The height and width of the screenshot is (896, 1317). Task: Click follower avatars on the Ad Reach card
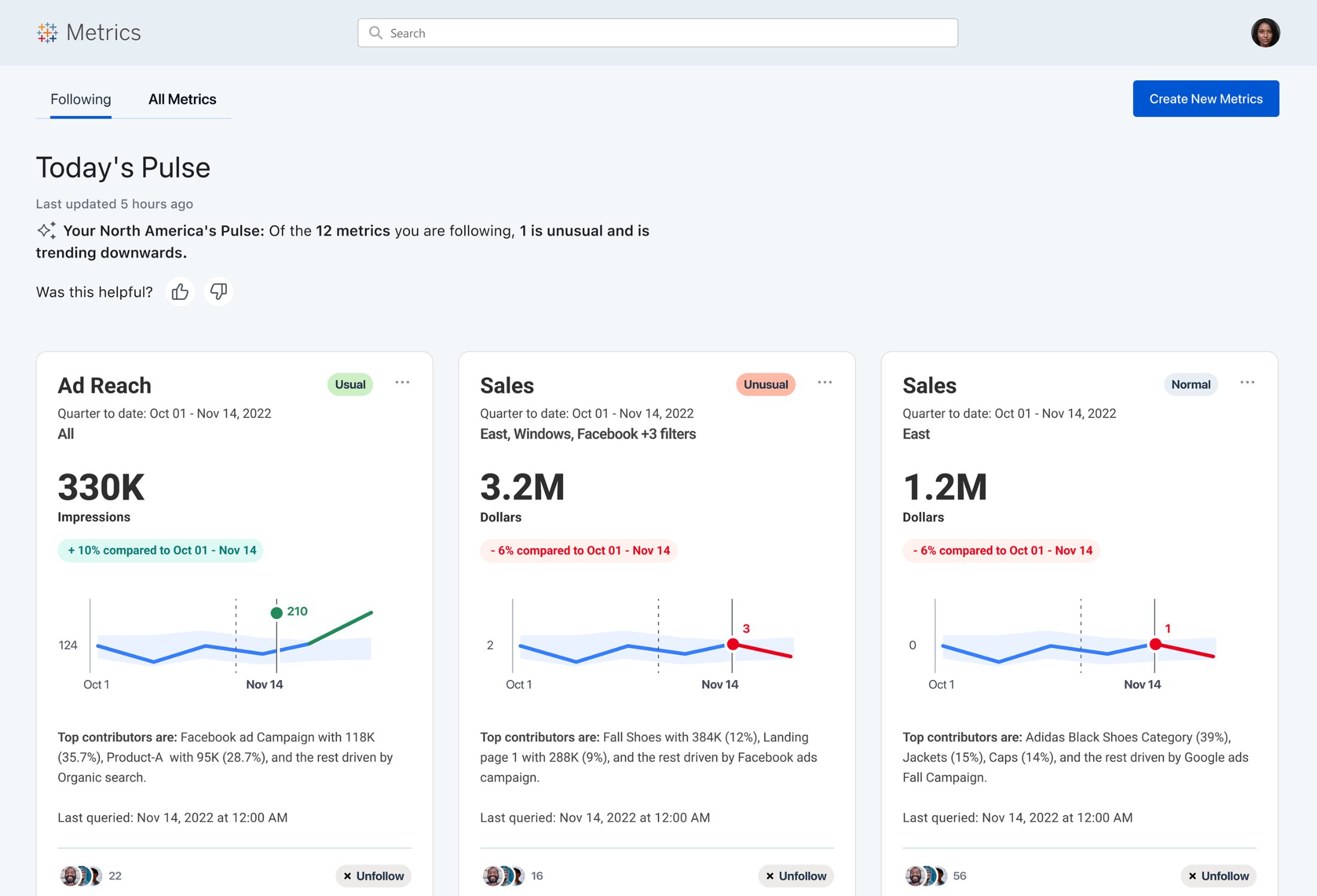pyautogui.click(x=81, y=876)
